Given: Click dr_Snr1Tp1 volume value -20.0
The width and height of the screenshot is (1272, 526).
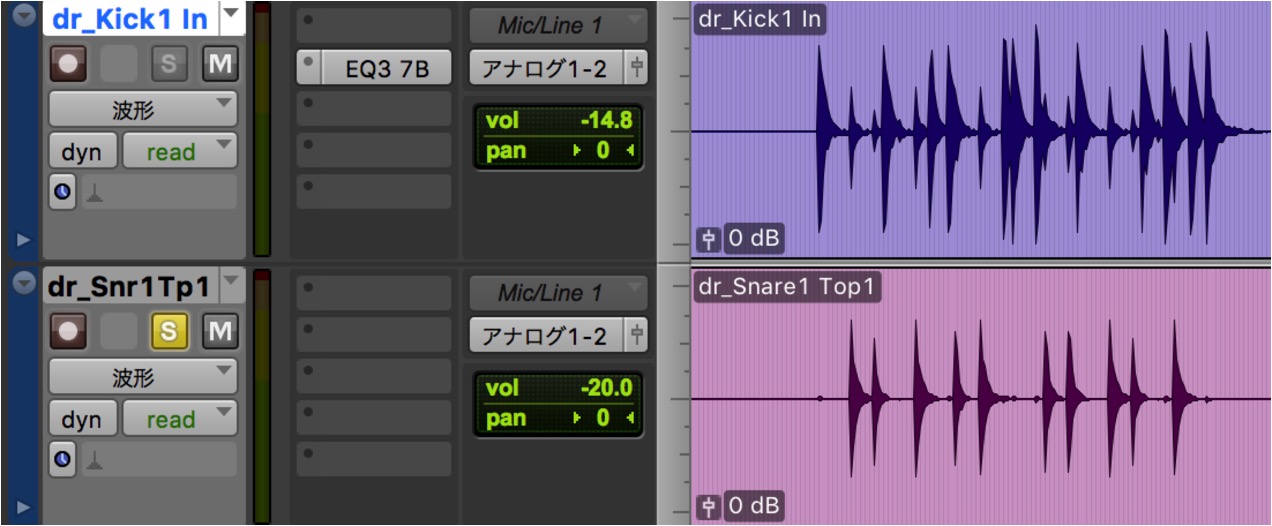Looking at the screenshot, I should (606, 388).
